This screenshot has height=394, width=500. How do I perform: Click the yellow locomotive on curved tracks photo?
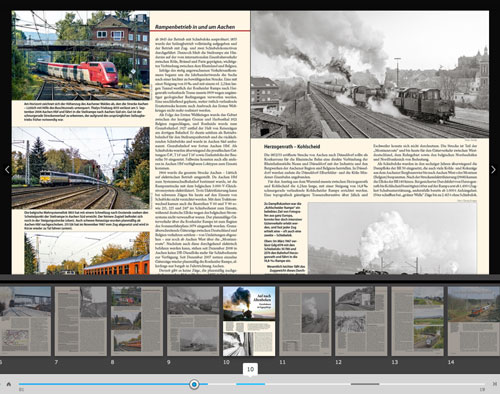tap(80, 168)
